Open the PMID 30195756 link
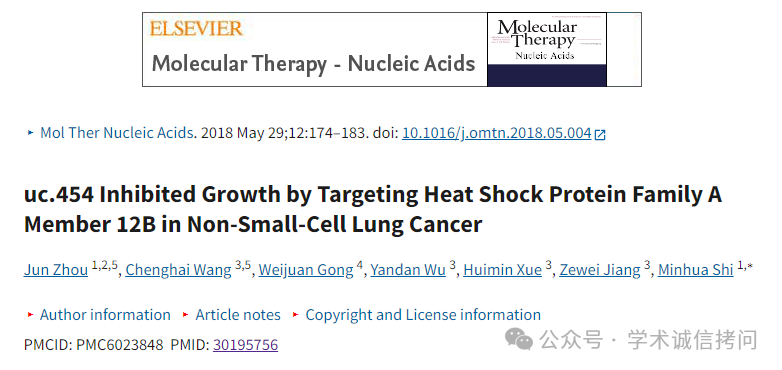Screen dimensions: 782x370 [x=245, y=345]
